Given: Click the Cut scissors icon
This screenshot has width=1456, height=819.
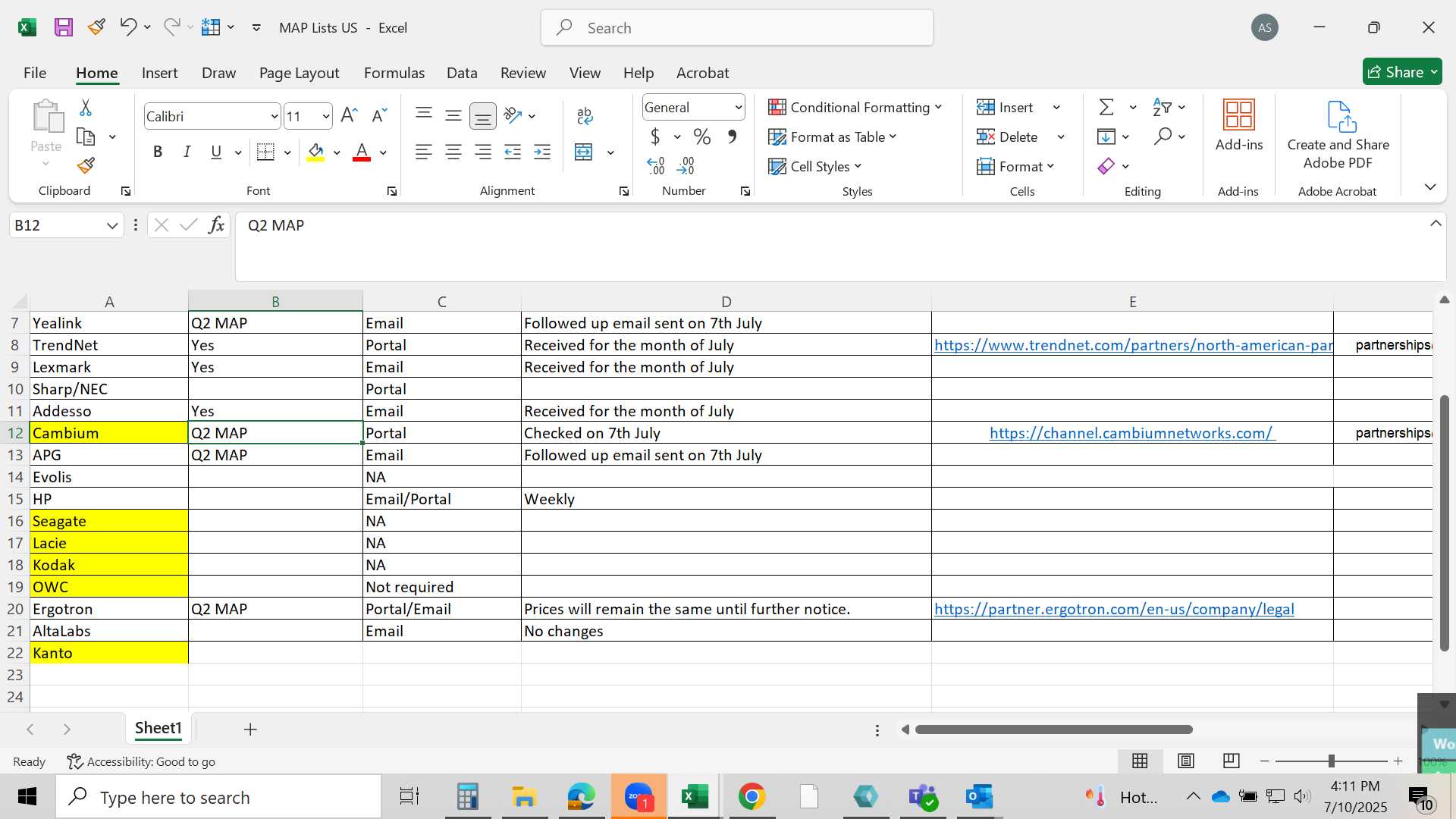Looking at the screenshot, I should tap(86, 107).
